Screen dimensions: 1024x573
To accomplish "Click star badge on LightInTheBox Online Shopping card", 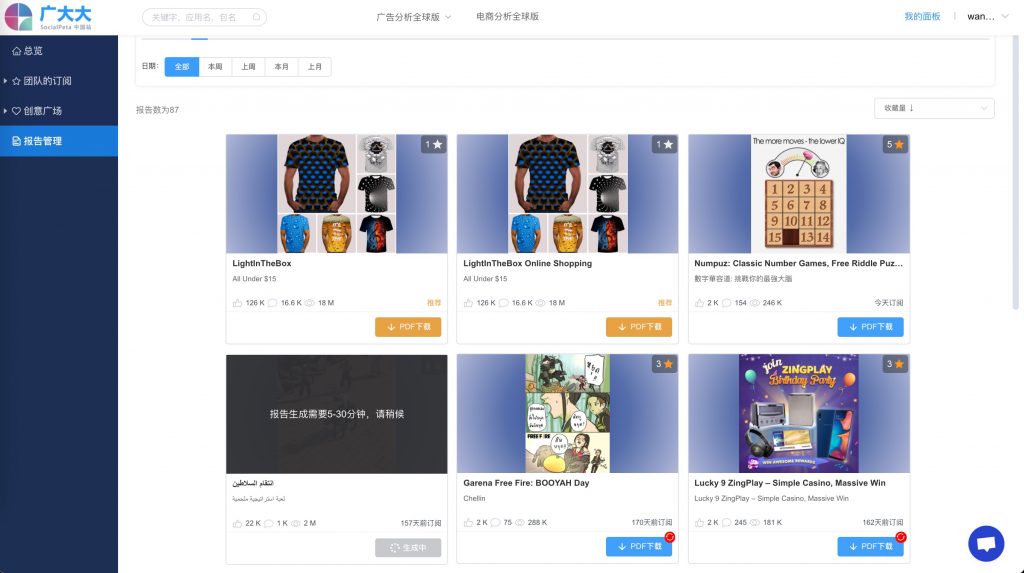I will (x=664, y=144).
